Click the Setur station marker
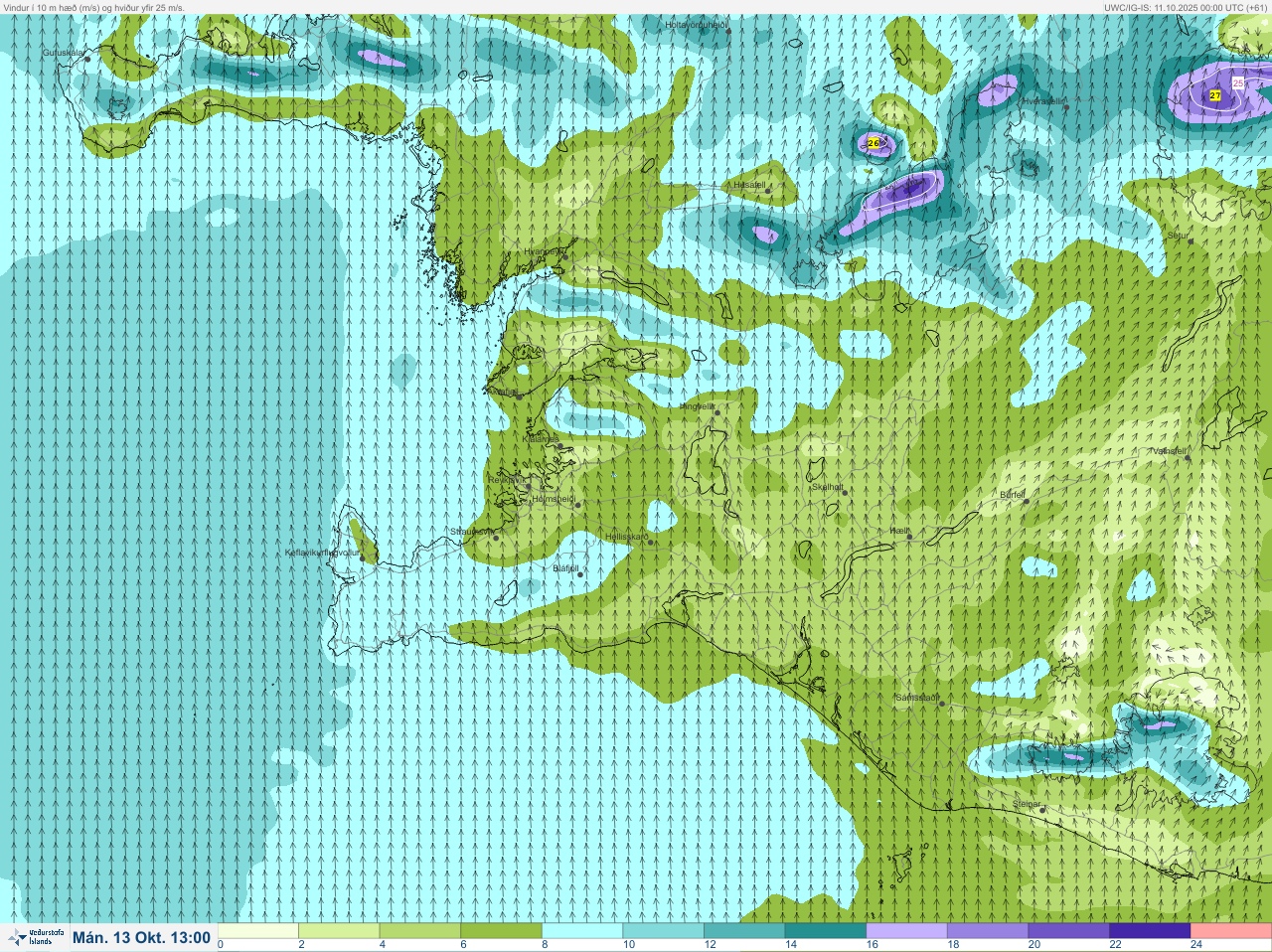 pos(1191,242)
